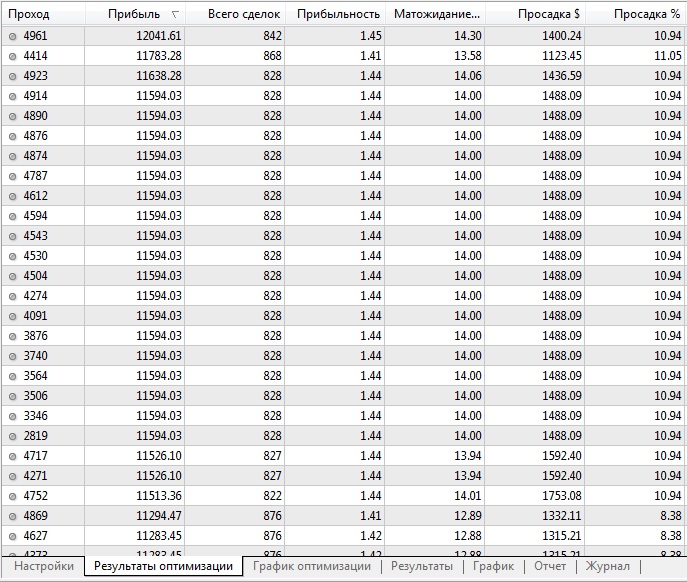
Task: Click the sort arrow in Прибыль header
Action: pos(175,14)
